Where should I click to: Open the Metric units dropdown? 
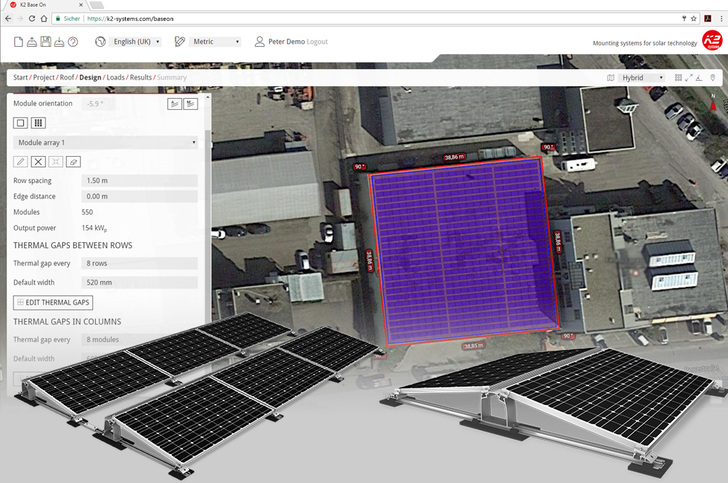pyautogui.click(x=215, y=42)
